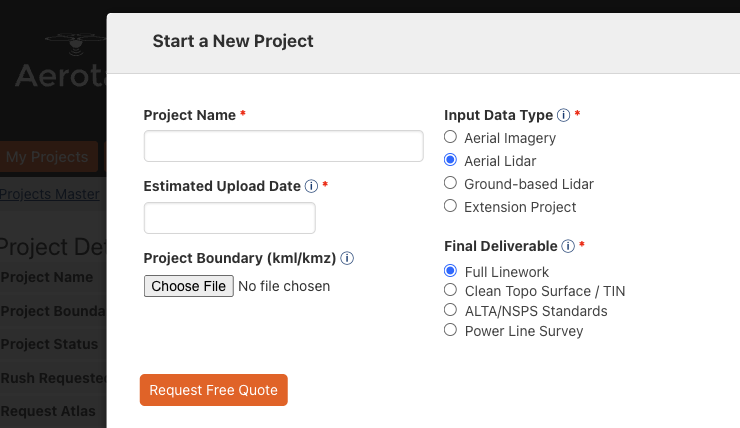This screenshot has width=740, height=428.
Task: Open the Estimated Upload Date field
Action: point(230,218)
